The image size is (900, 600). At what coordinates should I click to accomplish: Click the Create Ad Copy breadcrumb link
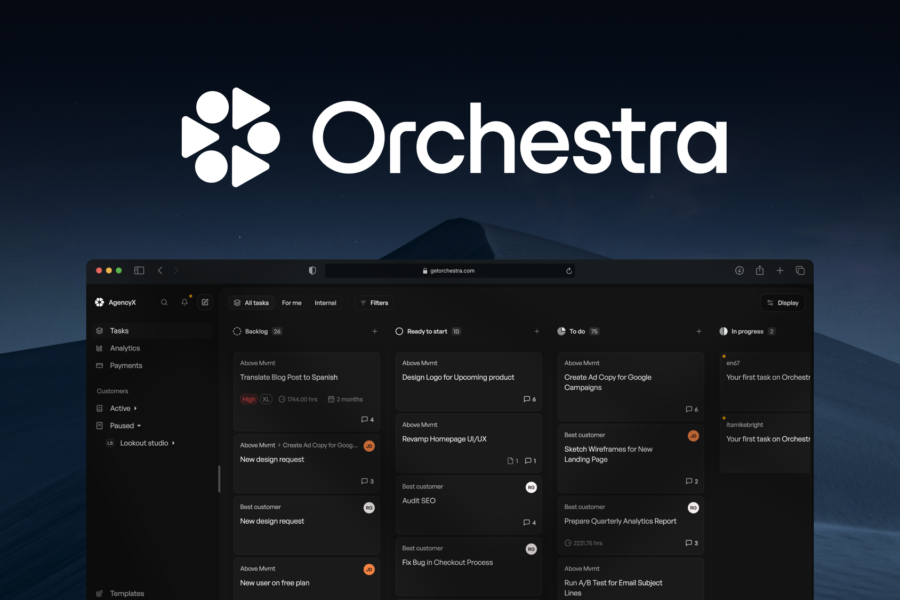(320, 445)
